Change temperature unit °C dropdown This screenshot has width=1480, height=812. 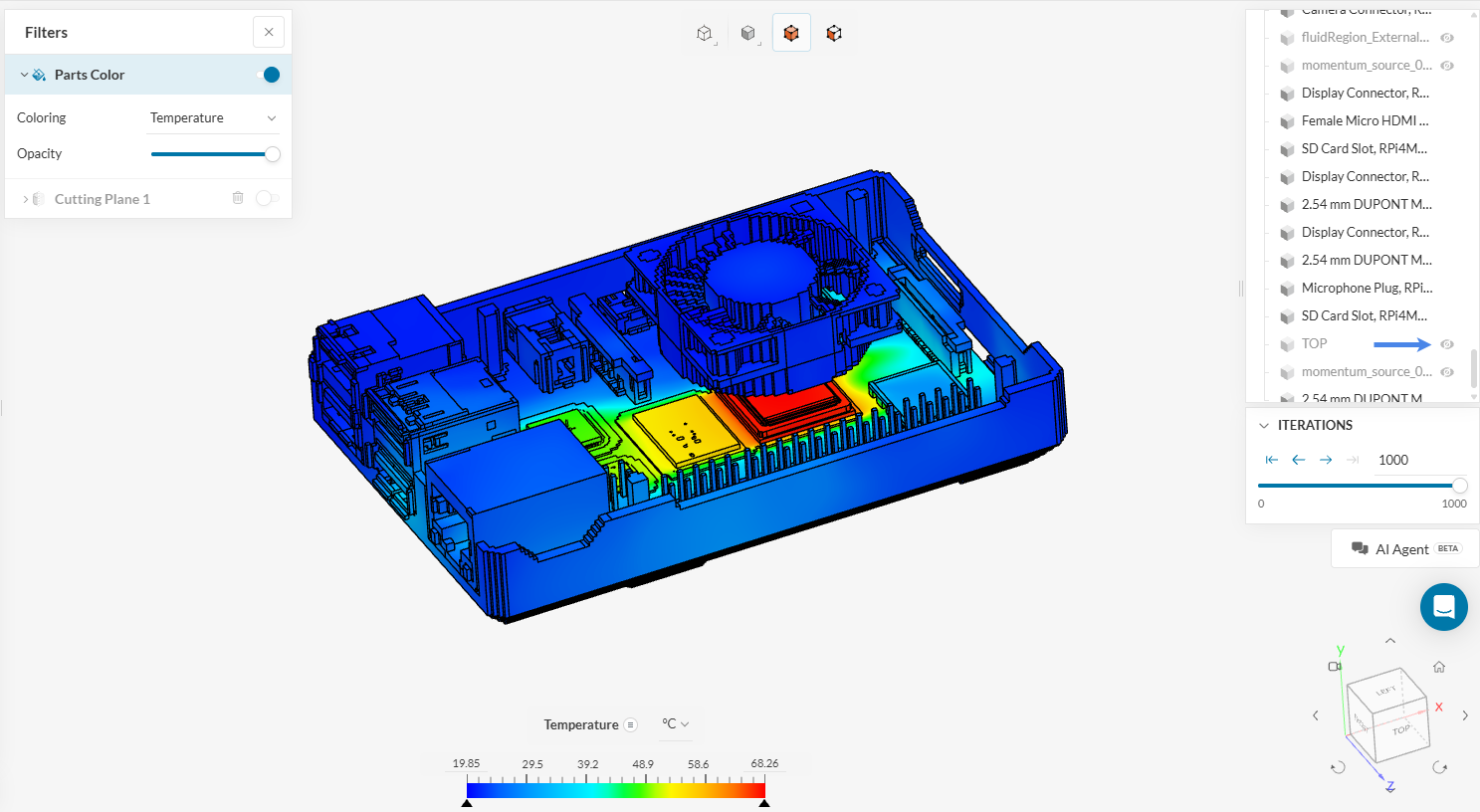pos(676,724)
